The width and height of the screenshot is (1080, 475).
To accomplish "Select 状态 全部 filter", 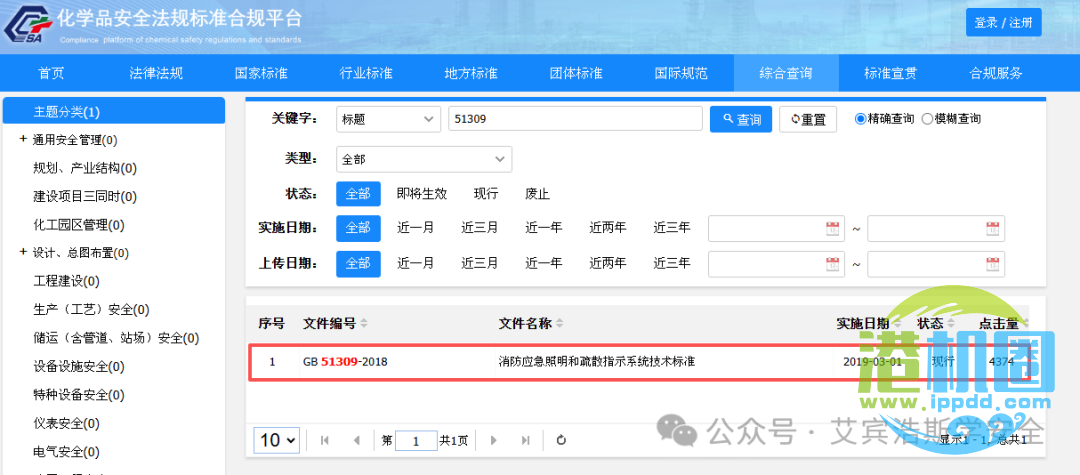I will (358, 193).
